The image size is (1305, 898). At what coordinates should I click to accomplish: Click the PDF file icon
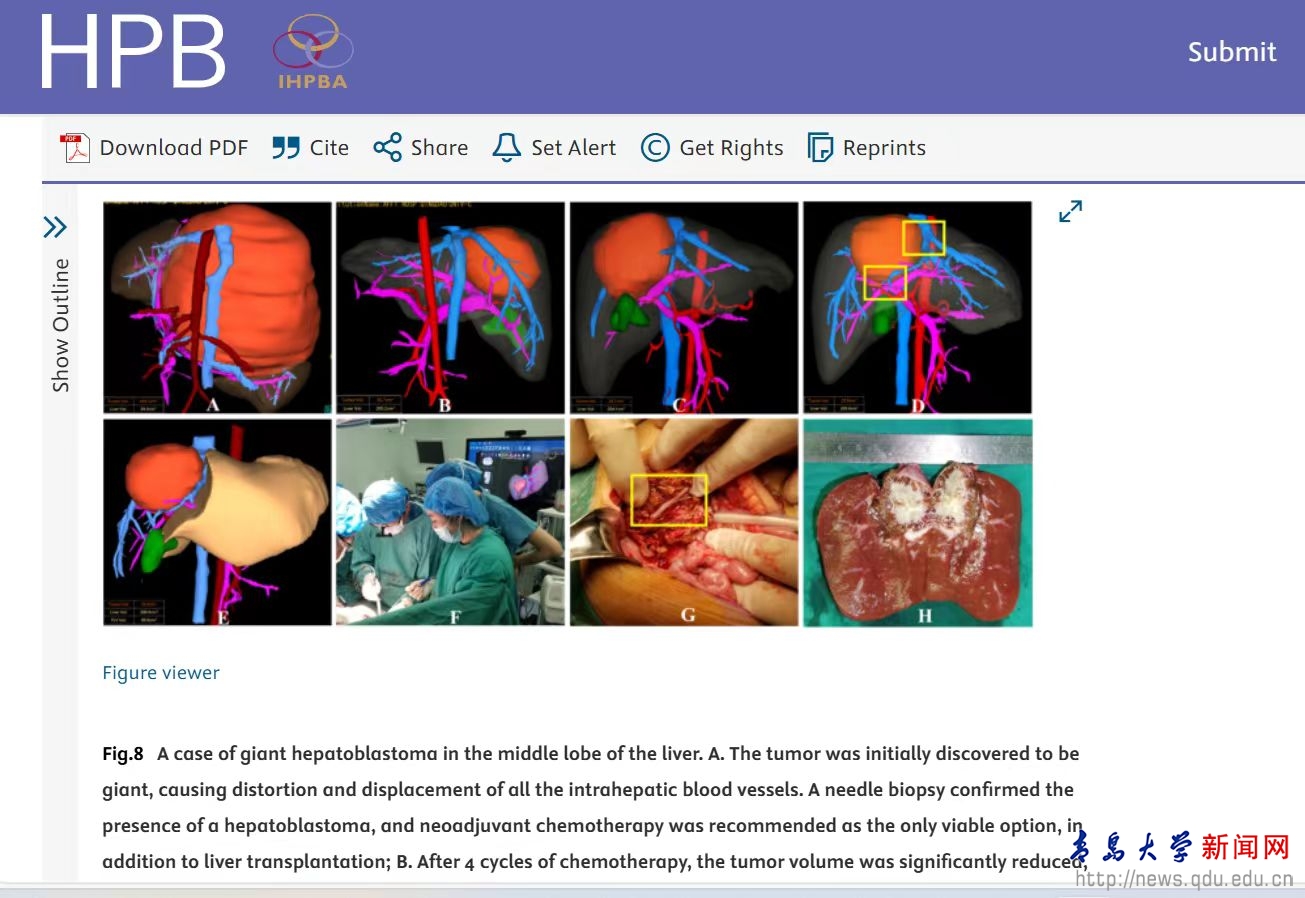(75, 148)
